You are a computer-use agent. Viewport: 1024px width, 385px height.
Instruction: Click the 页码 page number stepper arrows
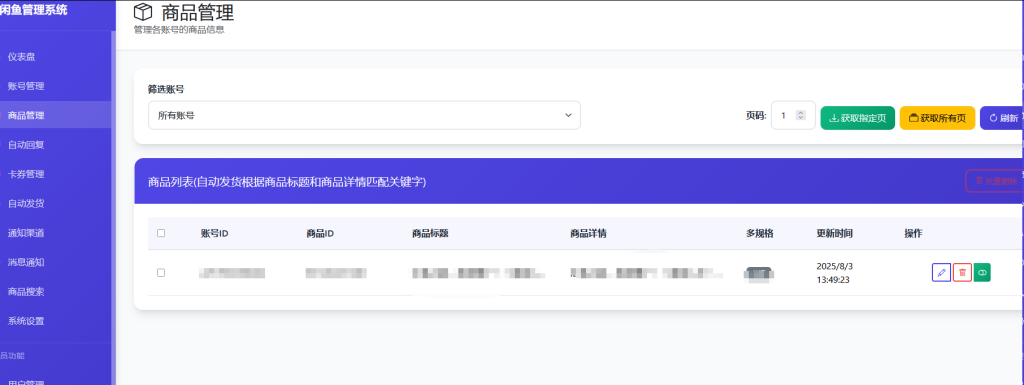(801, 116)
